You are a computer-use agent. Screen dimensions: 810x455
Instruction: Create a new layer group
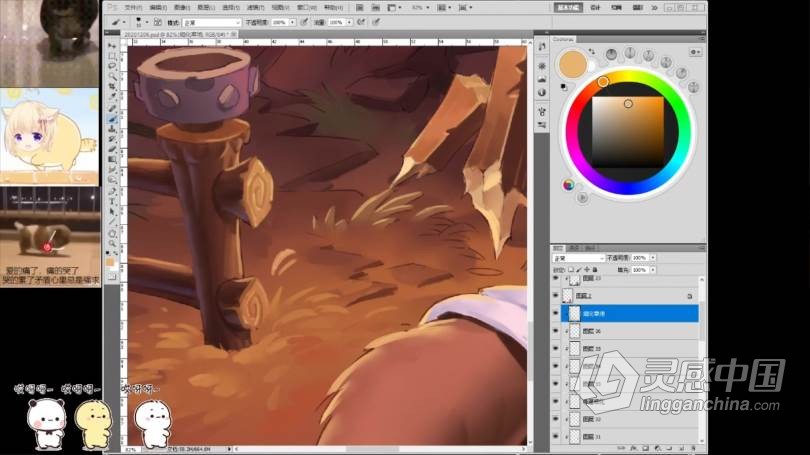[669, 448]
